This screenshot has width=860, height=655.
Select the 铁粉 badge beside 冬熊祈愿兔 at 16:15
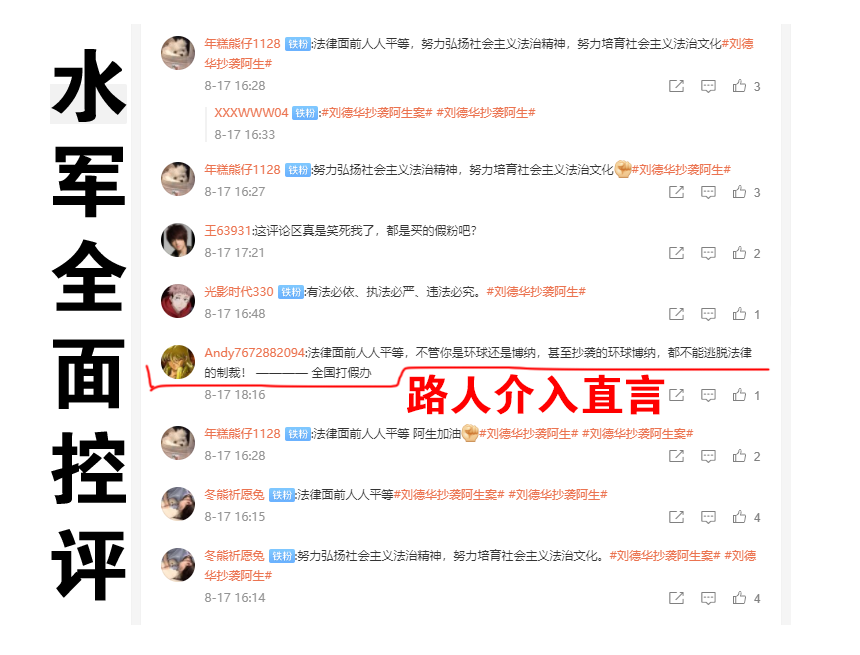[282, 495]
